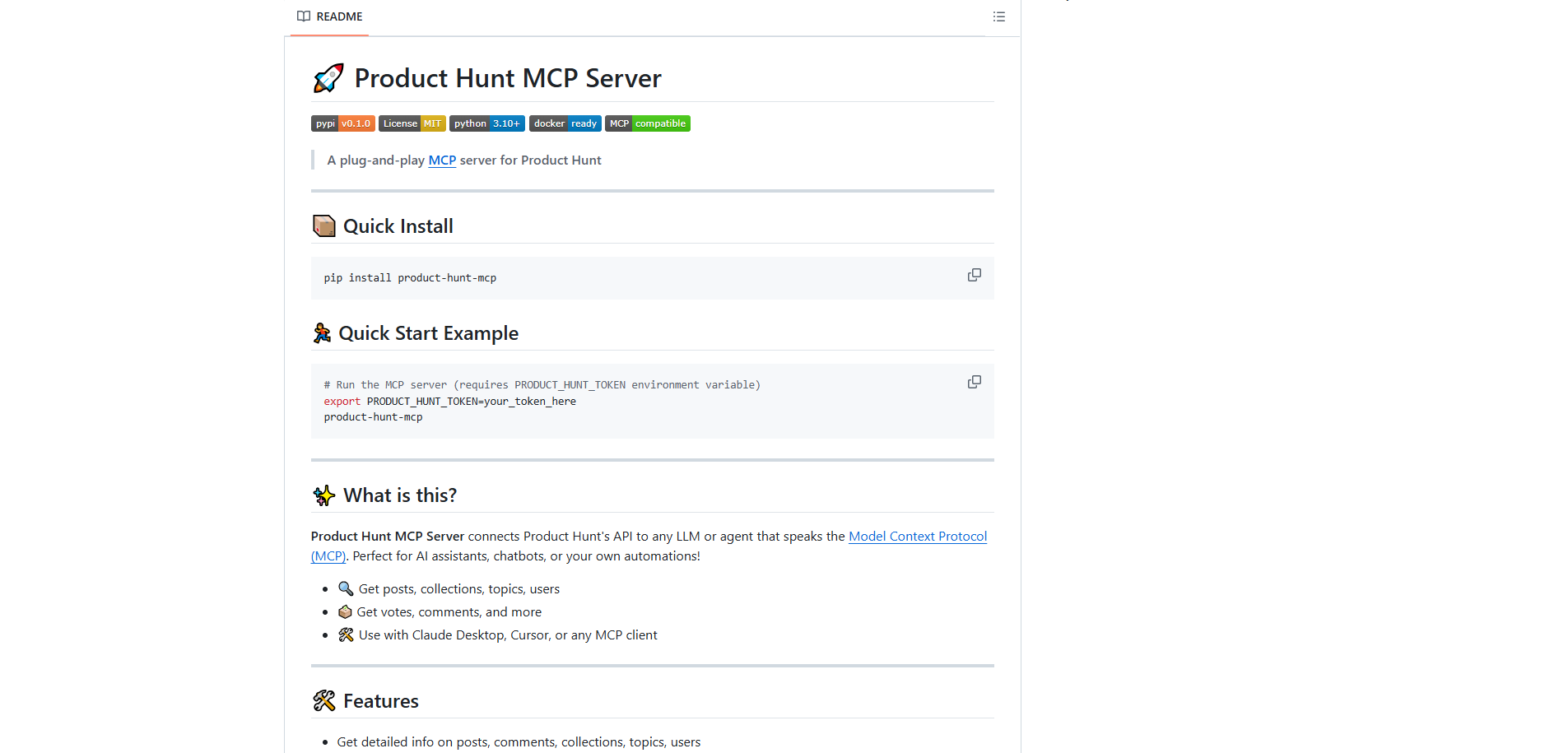Open the python 3.10+ badge
Viewport: 1568px width, 753px height.
486,123
